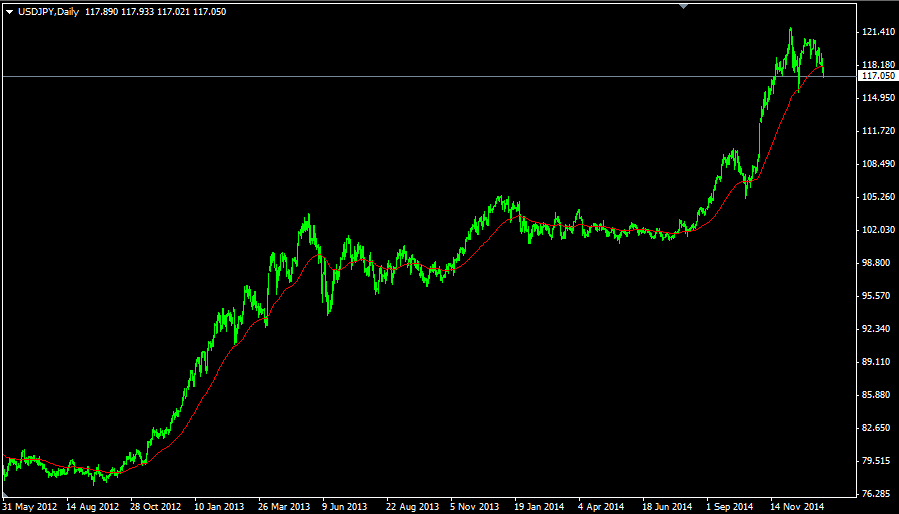Click the 10 Jan 2013 date label
The image size is (899, 514).
221,507
